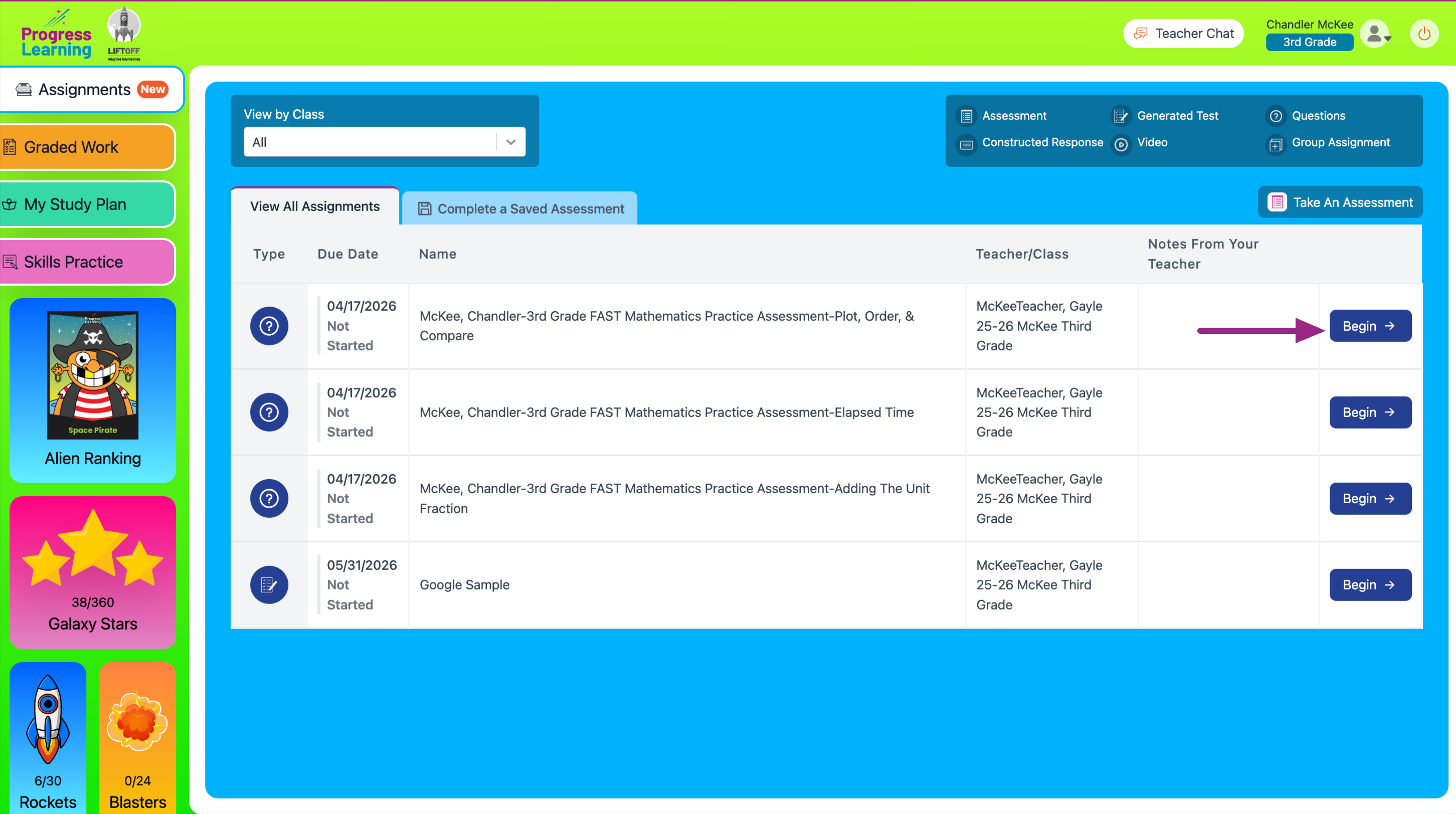Click the power logout icon
This screenshot has width=1456, height=814.
[x=1424, y=34]
